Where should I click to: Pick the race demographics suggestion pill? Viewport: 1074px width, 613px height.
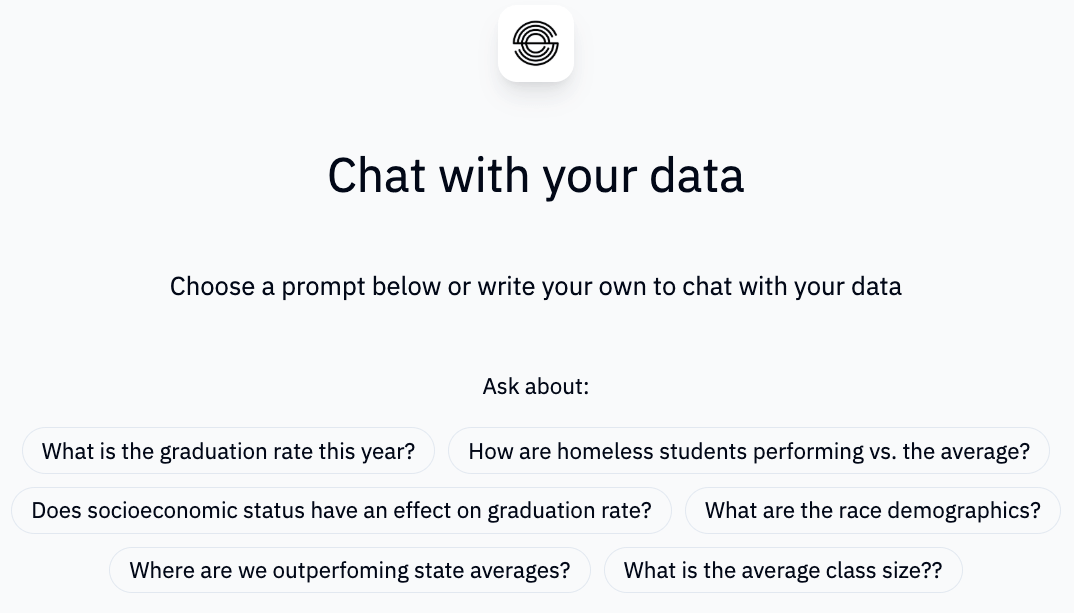[x=872, y=510]
